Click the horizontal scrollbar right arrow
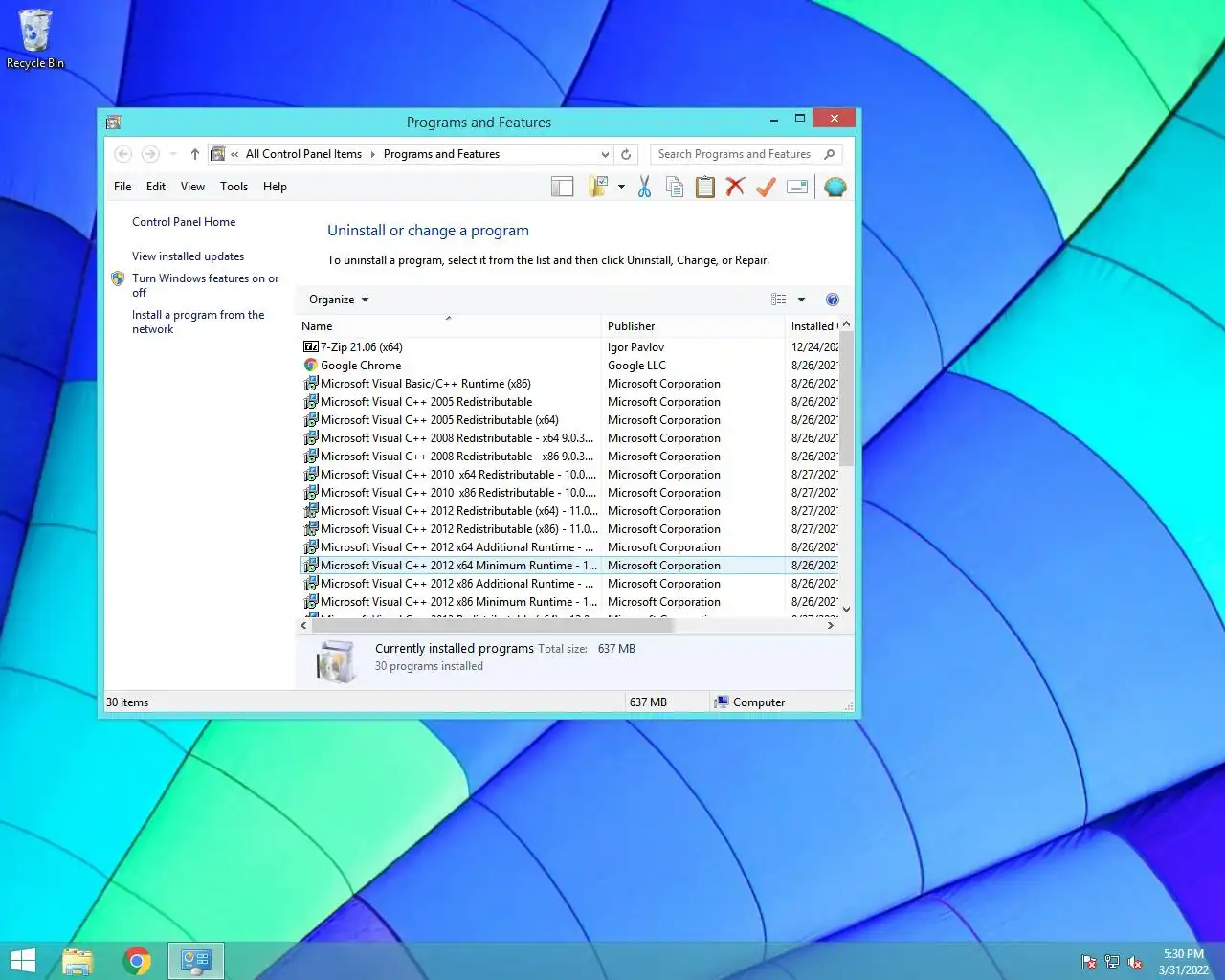This screenshot has height=980, width=1225. pos(831,625)
